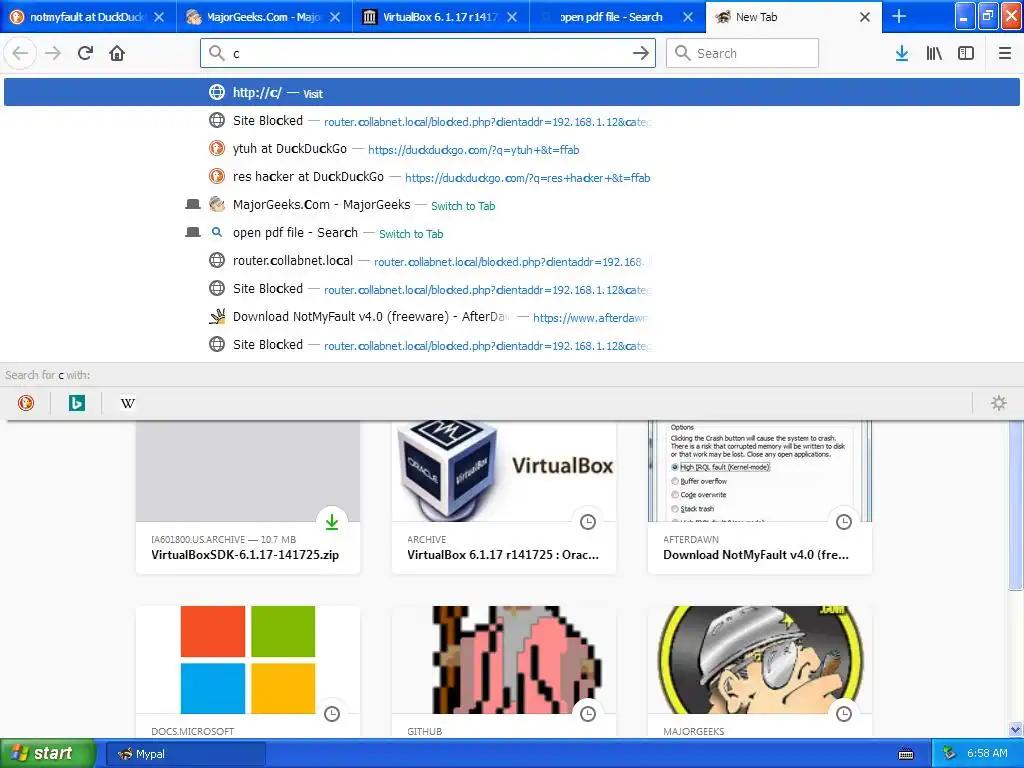Close the New Tab tab
The height and width of the screenshot is (768, 1024).
(865, 17)
